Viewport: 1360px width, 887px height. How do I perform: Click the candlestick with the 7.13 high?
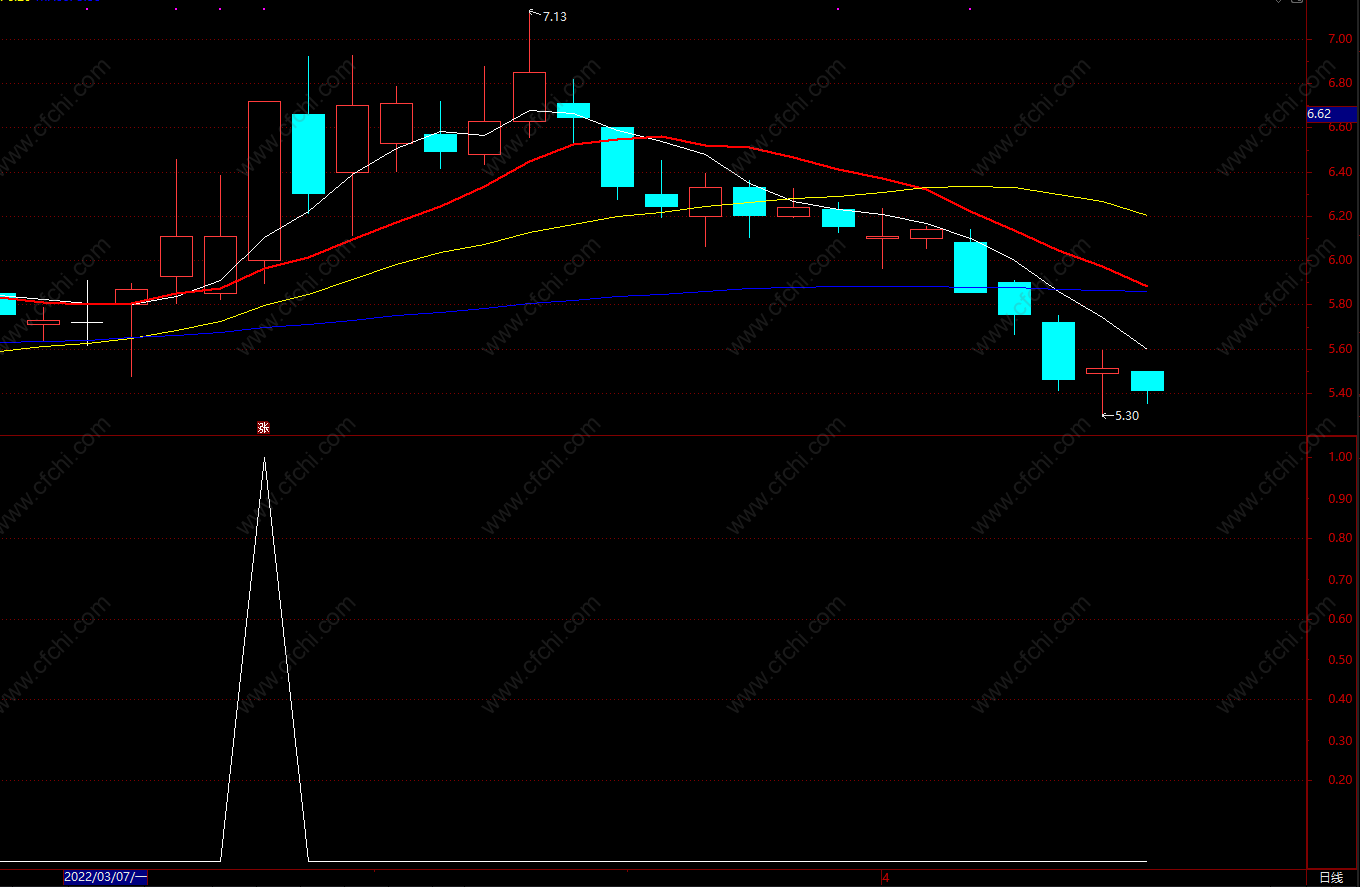point(529,96)
